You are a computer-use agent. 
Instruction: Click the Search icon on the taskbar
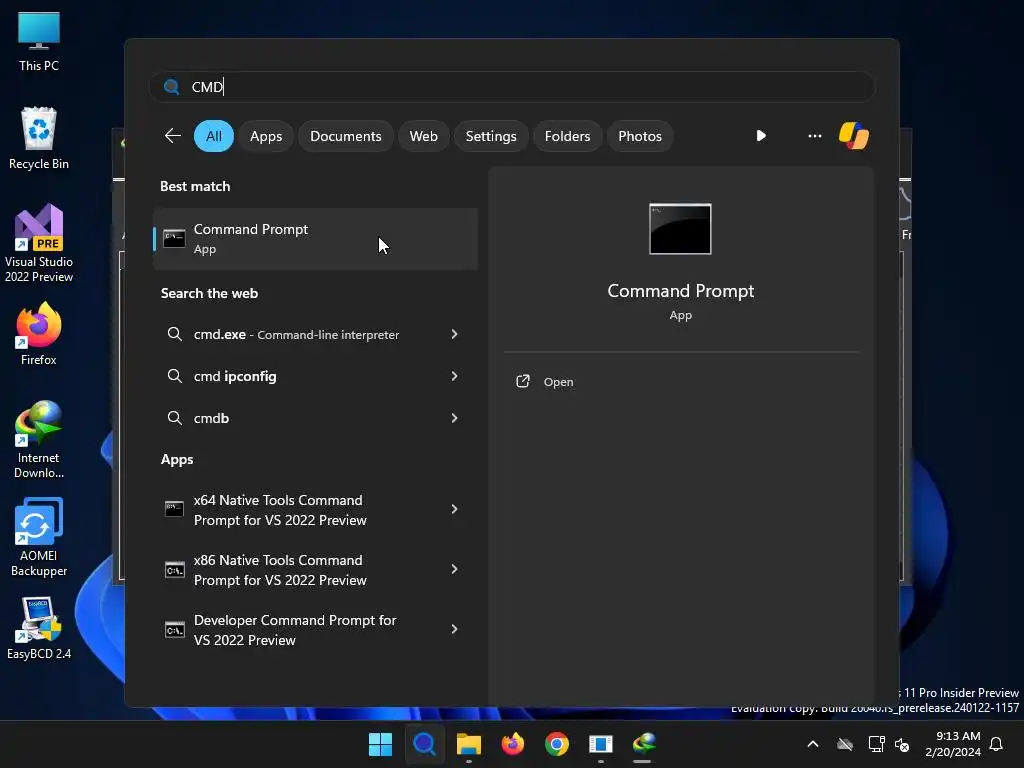(424, 744)
